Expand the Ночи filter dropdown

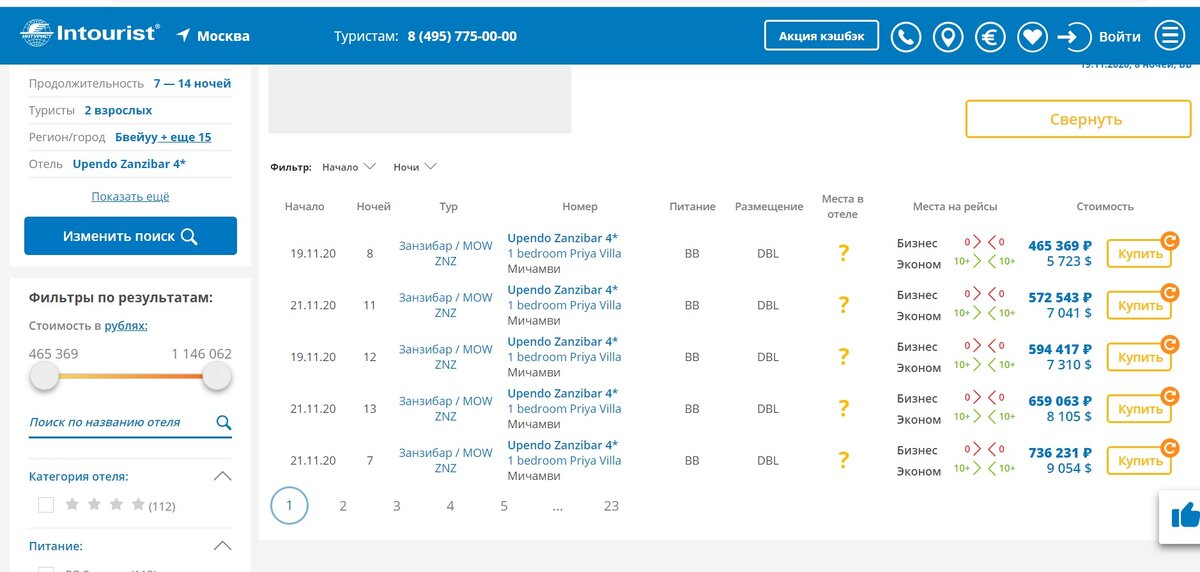click(414, 167)
